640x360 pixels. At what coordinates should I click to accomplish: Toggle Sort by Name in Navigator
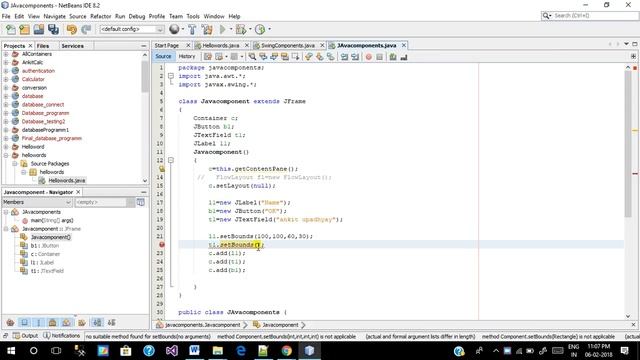click(x=97, y=322)
